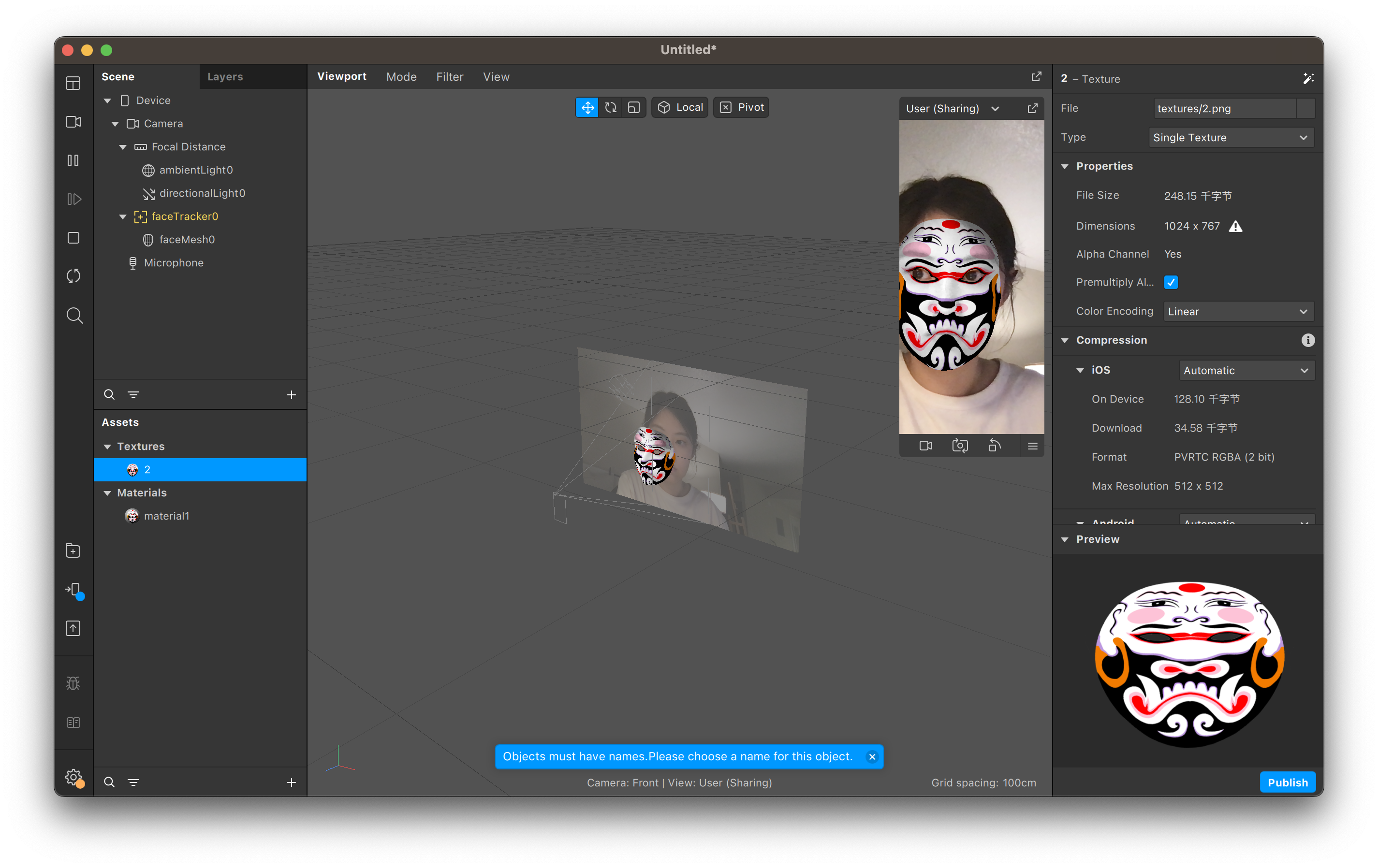This screenshot has width=1378, height=868.
Task: Switch to the Layers tab
Action: pos(225,77)
